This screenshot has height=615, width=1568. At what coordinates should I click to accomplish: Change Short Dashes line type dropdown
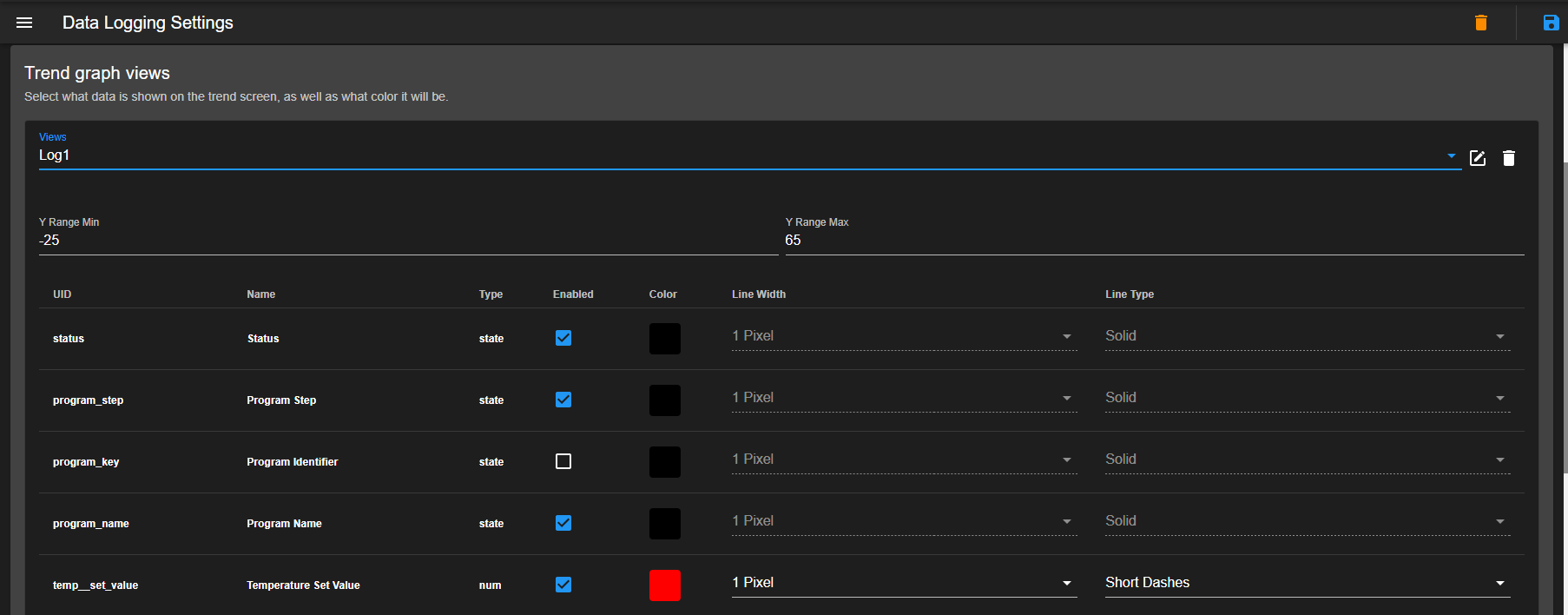coord(1308,583)
